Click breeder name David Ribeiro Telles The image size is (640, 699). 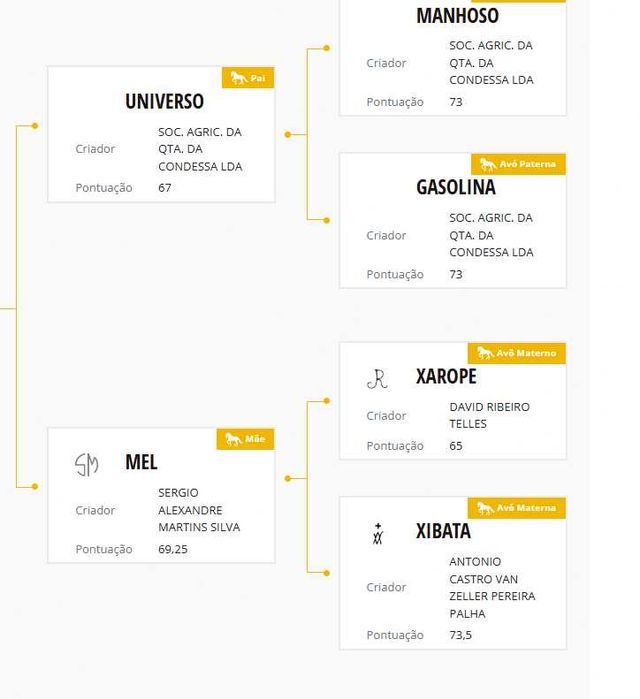click(489, 415)
